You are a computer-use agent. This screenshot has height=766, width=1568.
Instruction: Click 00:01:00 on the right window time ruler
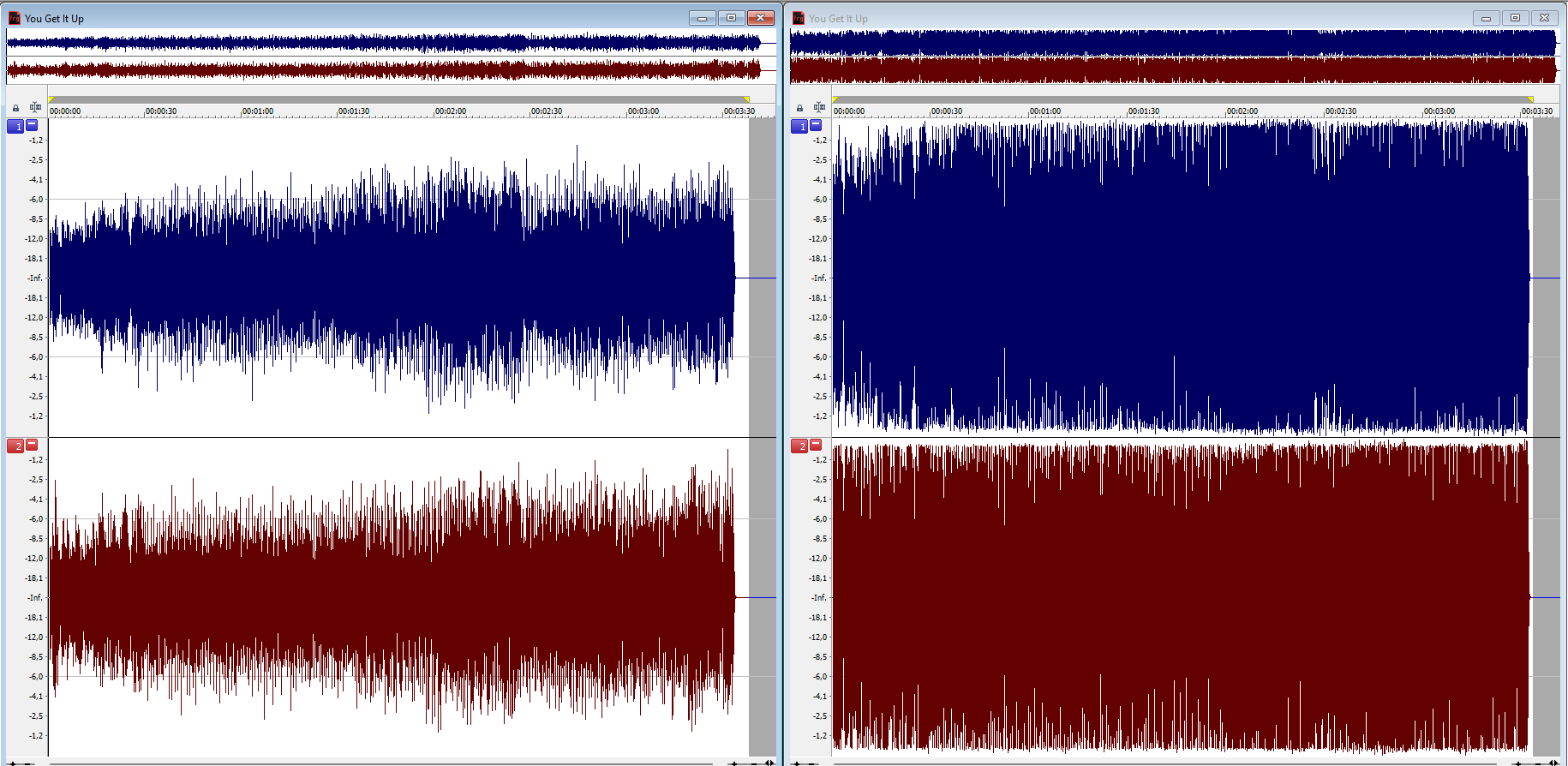[x=1044, y=111]
